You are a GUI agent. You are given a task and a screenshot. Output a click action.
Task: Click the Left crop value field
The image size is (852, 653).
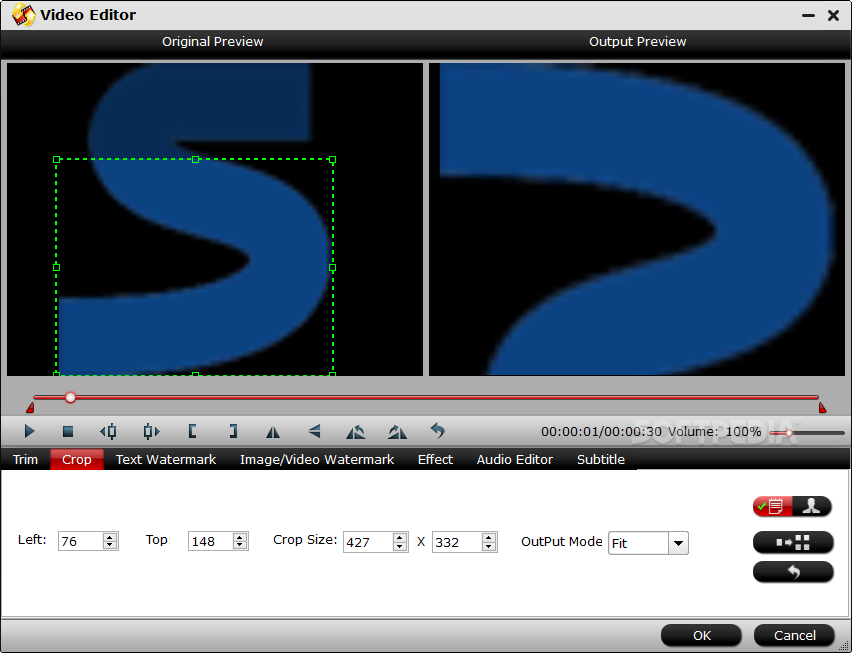point(80,541)
